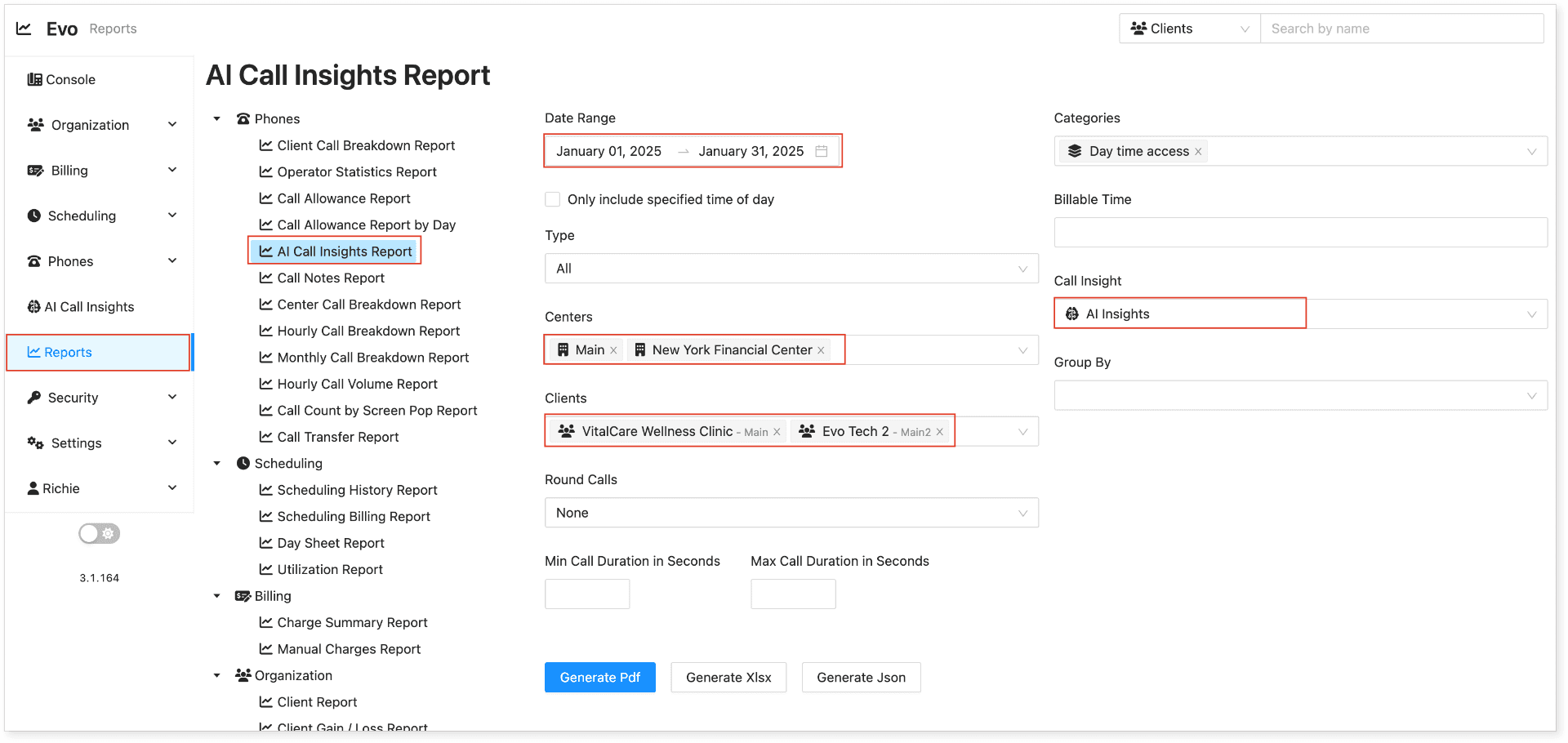The image size is (1568, 743).
Task: Select Call Notes Report
Action: pos(331,278)
